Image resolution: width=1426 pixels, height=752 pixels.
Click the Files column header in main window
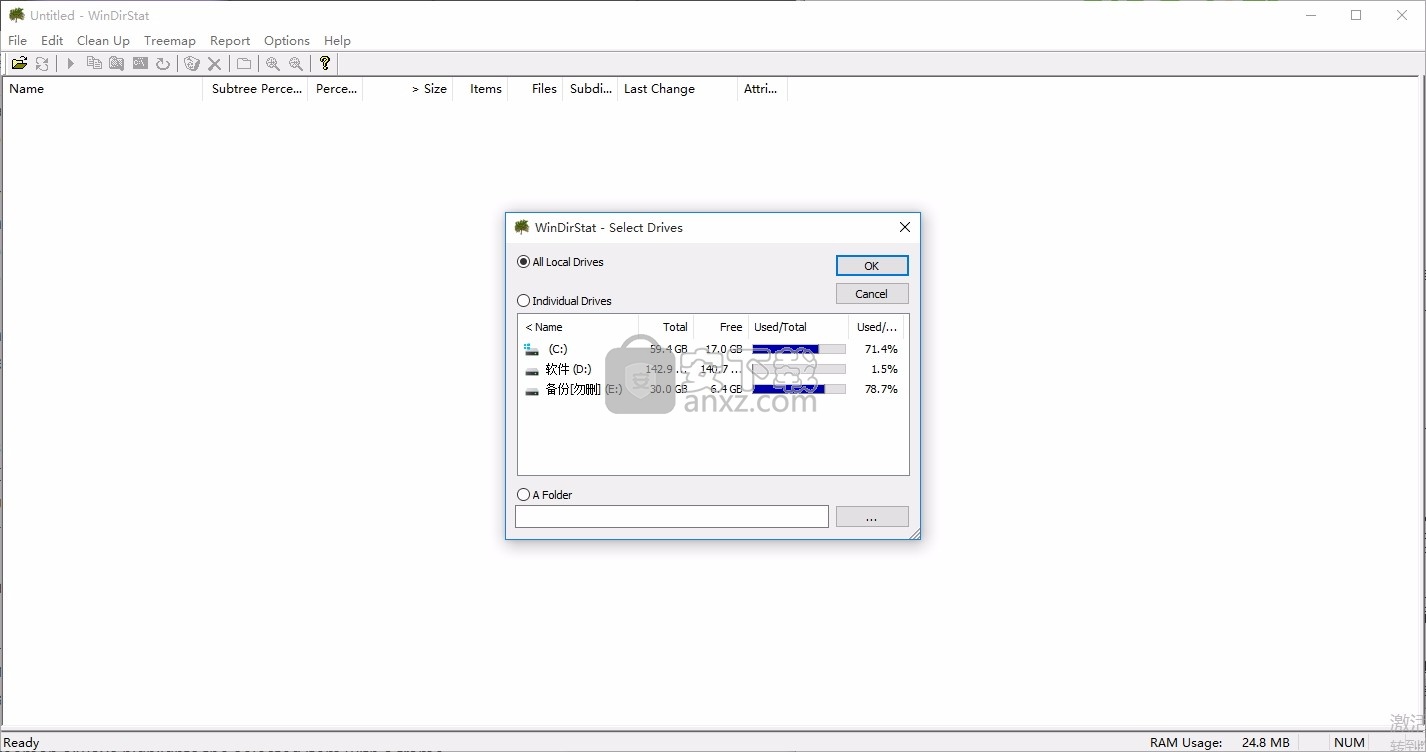click(x=536, y=89)
